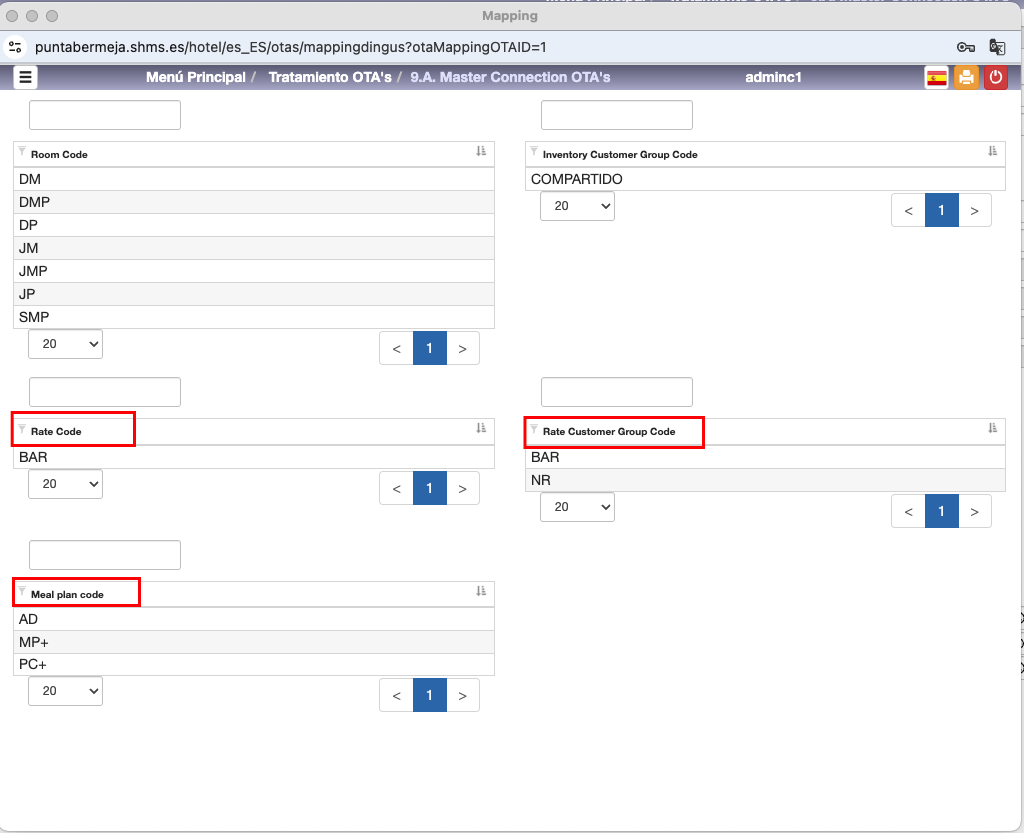
Task: Click the red power logout icon
Action: [x=995, y=78]
